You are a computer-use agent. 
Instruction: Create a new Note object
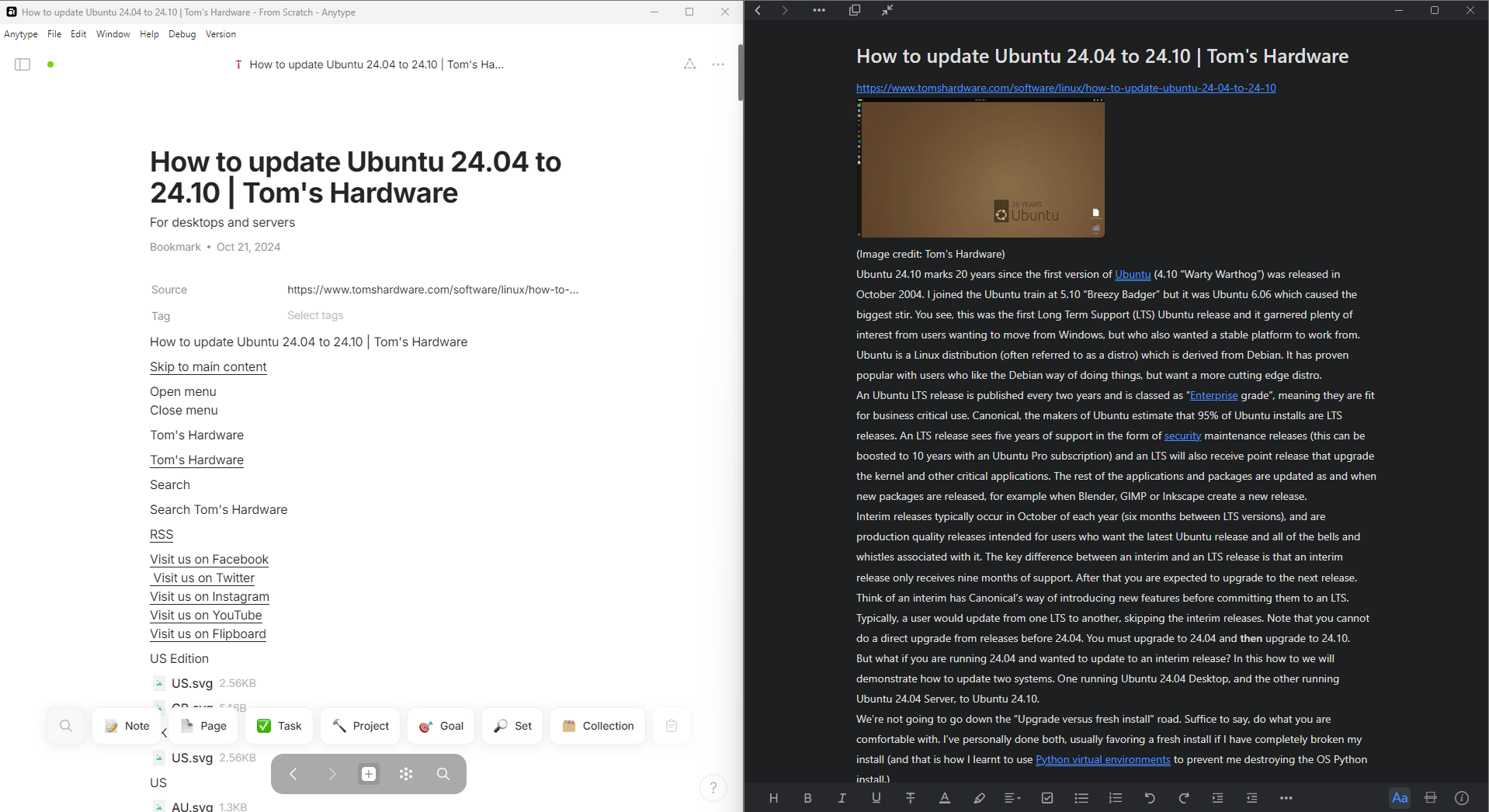[127, 726]
